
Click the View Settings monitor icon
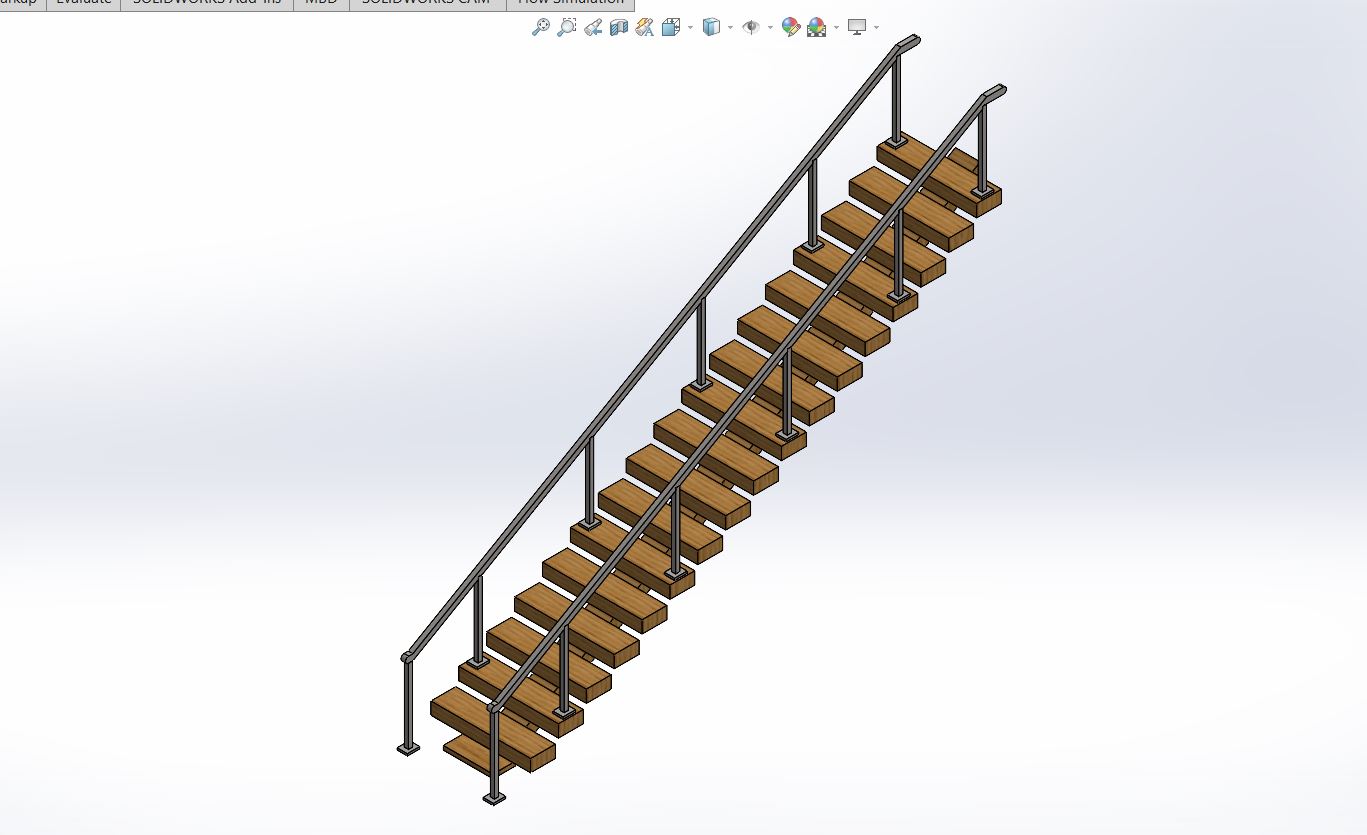857,28
